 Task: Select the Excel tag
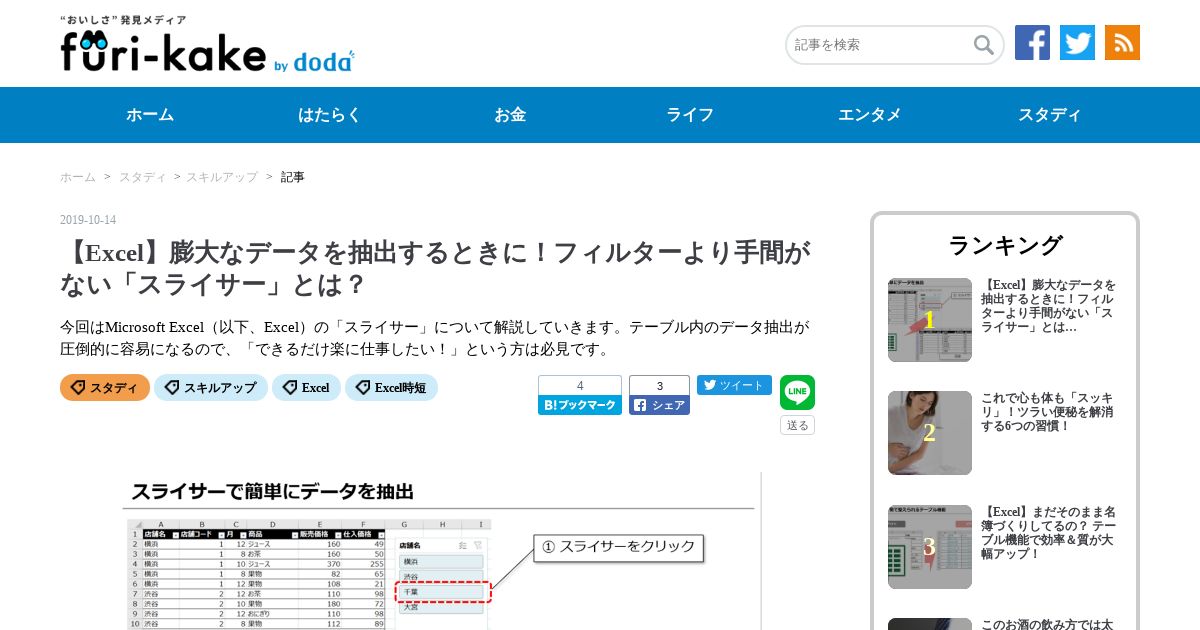[x=307, y=388]
